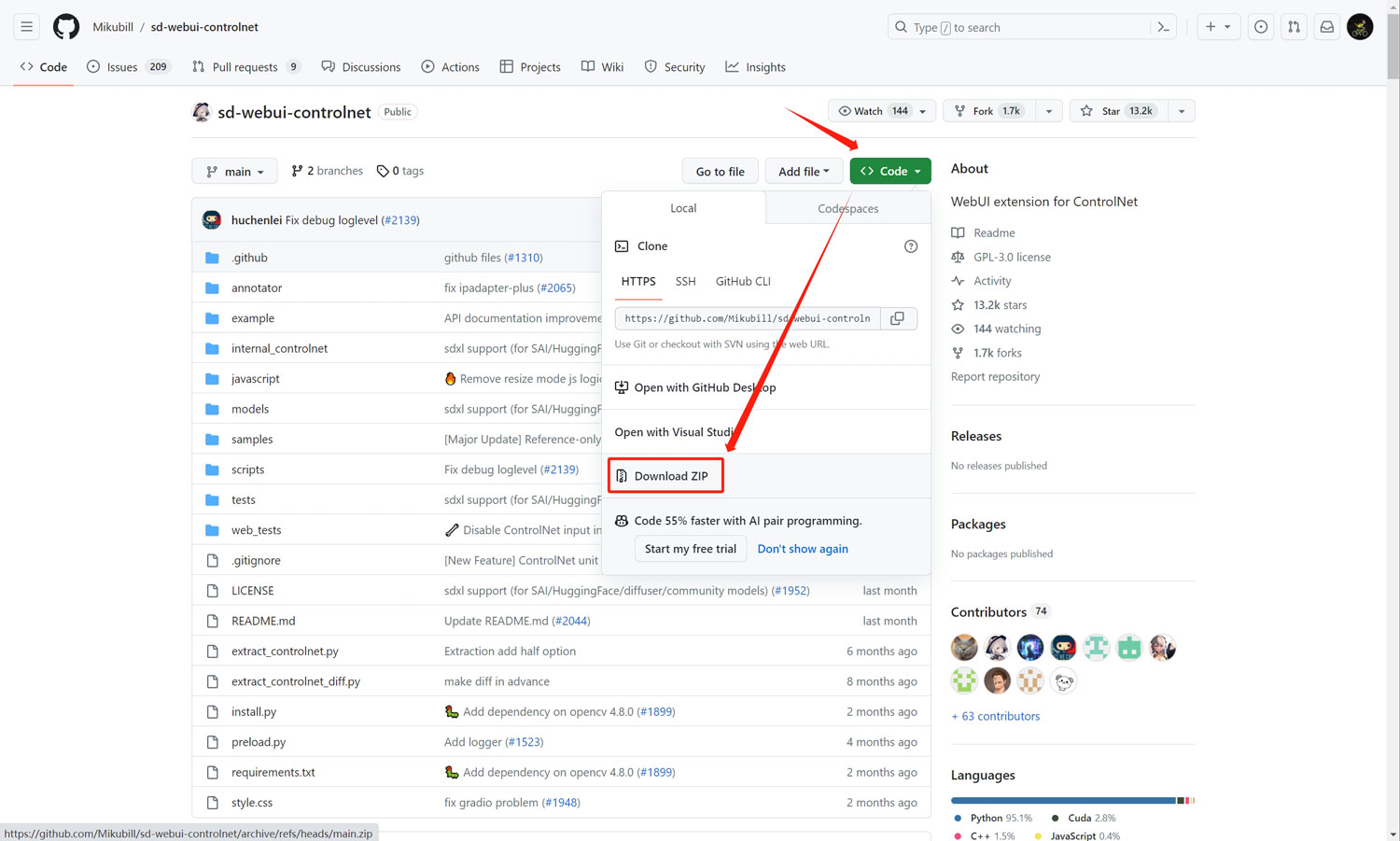Collapse the green Code dropdown
This screenshot has height=841, width=1400.
(890, 172)
